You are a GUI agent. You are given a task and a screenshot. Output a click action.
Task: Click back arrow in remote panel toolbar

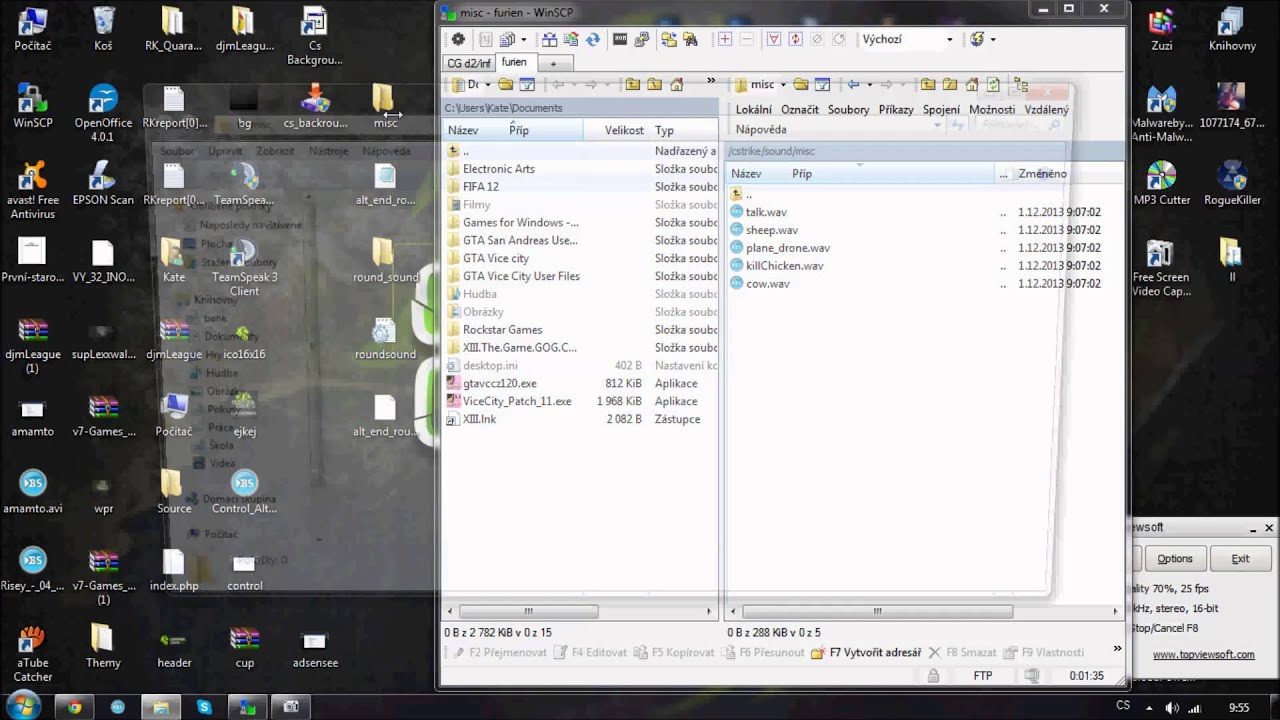click(853, 85)
